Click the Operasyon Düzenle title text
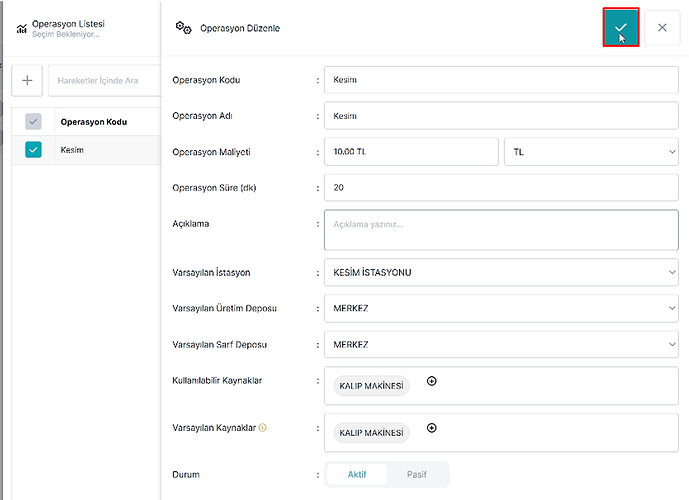 point(240,28)
